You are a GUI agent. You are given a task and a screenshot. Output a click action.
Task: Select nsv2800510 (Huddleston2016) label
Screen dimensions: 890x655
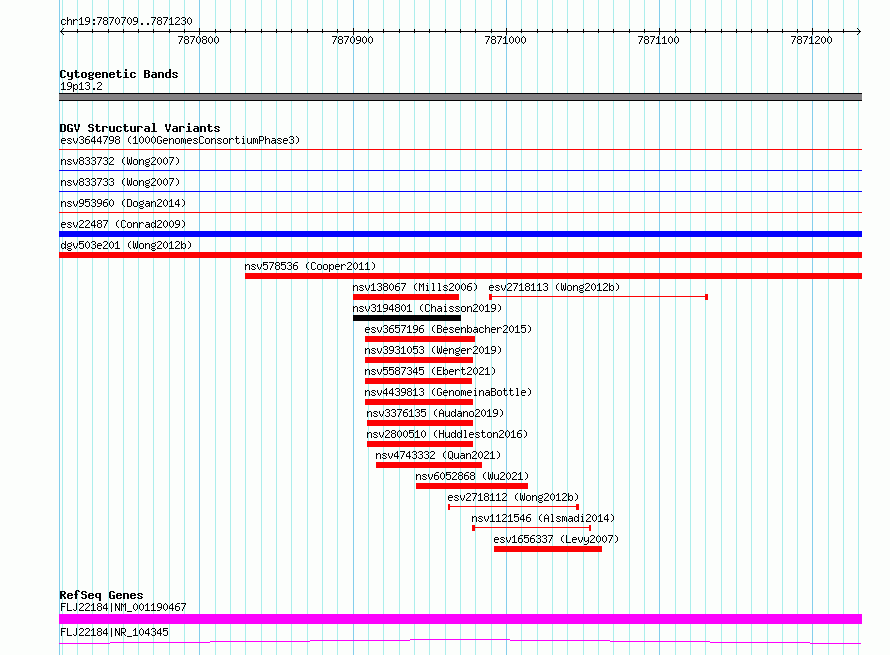(447, 434)
